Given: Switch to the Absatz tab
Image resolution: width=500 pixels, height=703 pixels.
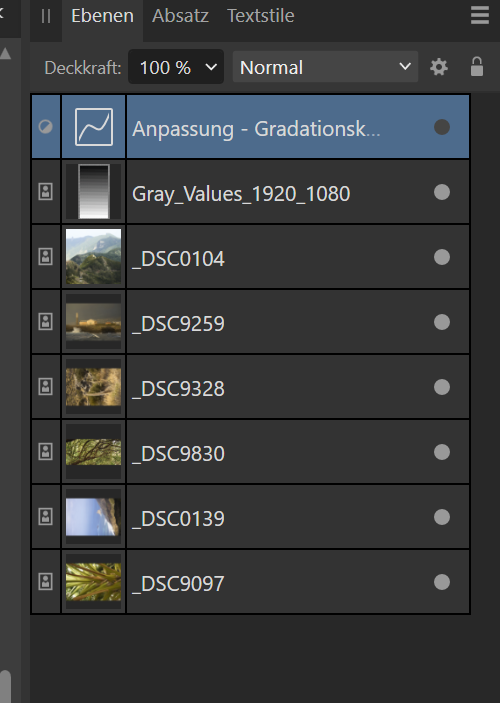Looking at the screenshot, I should 180,16.
